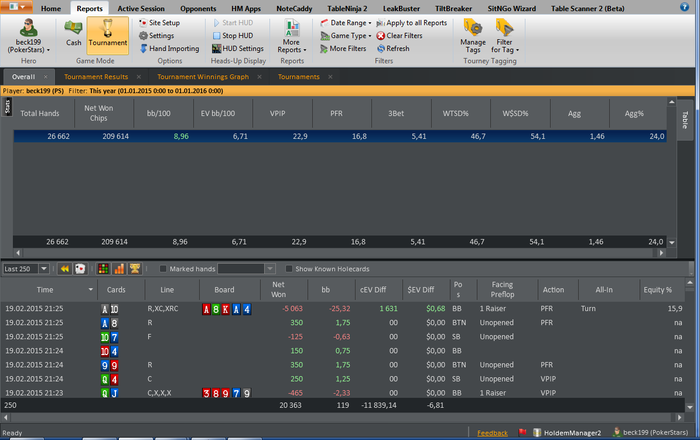
Task: Enable Show Known Holecards checkbox
Action: (289, 269)
